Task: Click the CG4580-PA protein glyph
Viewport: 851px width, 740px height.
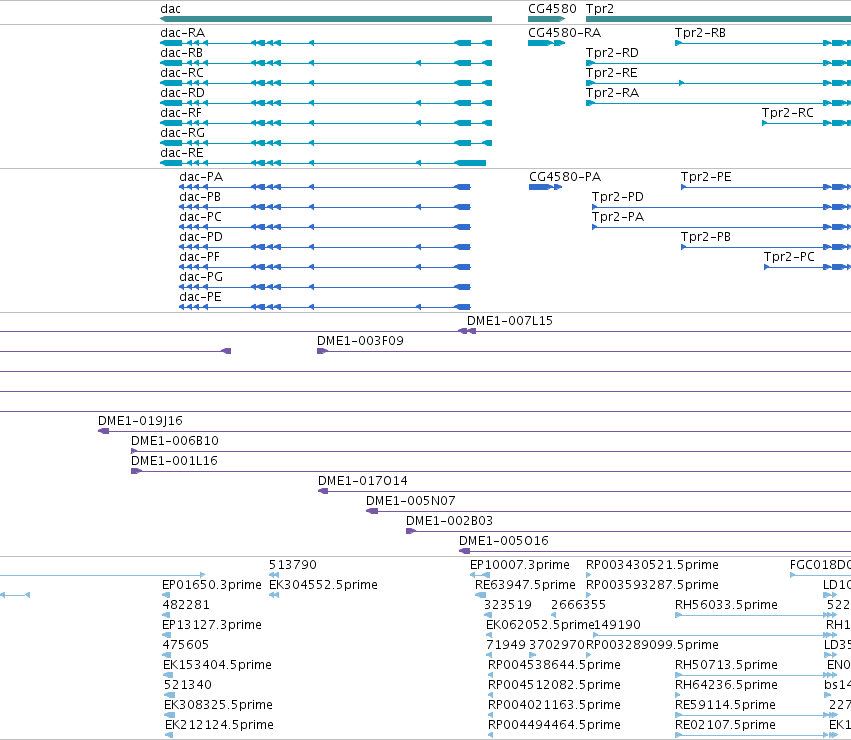Action: (x=545, y=187)
